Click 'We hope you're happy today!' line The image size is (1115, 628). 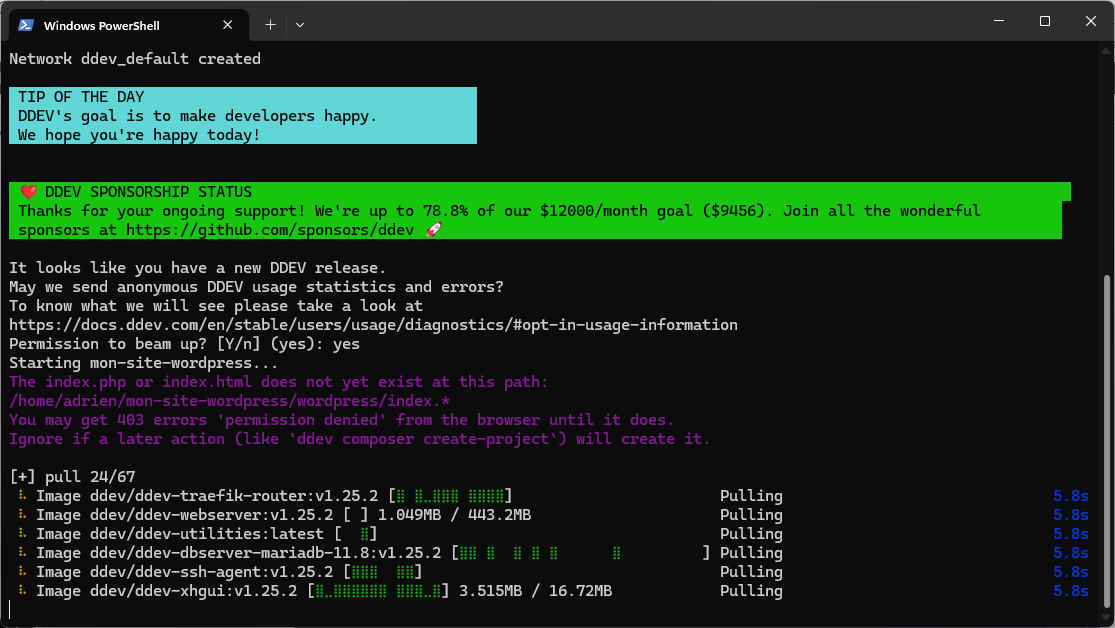(139, 135)
